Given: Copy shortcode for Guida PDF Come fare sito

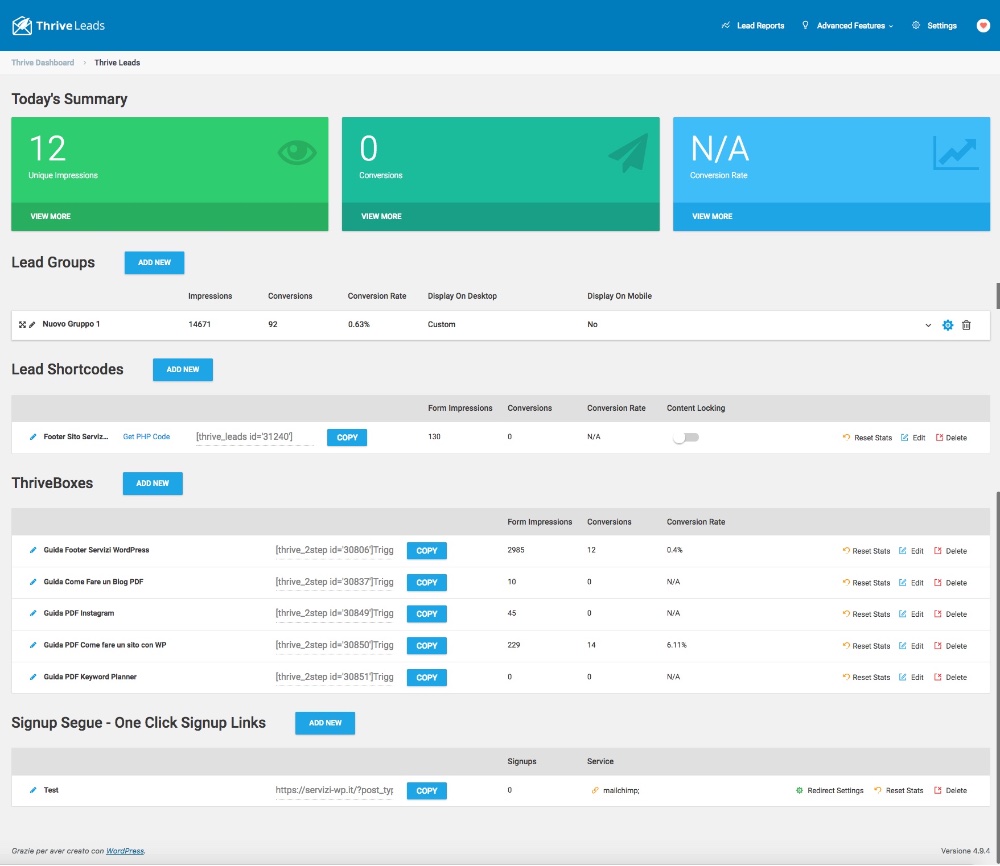Looking at the screenshot, I should 427,645.
